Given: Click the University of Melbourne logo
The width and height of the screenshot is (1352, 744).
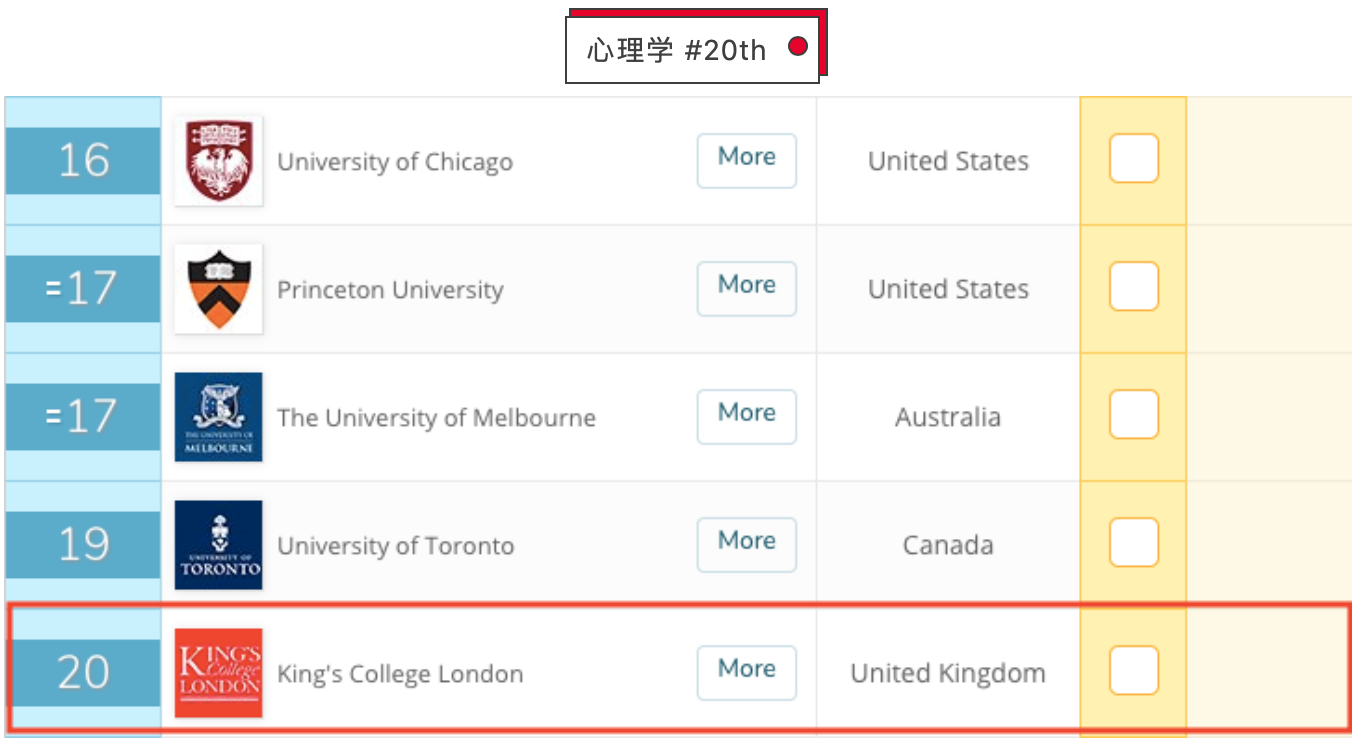Looking at the screenshot, I should 218,417.
